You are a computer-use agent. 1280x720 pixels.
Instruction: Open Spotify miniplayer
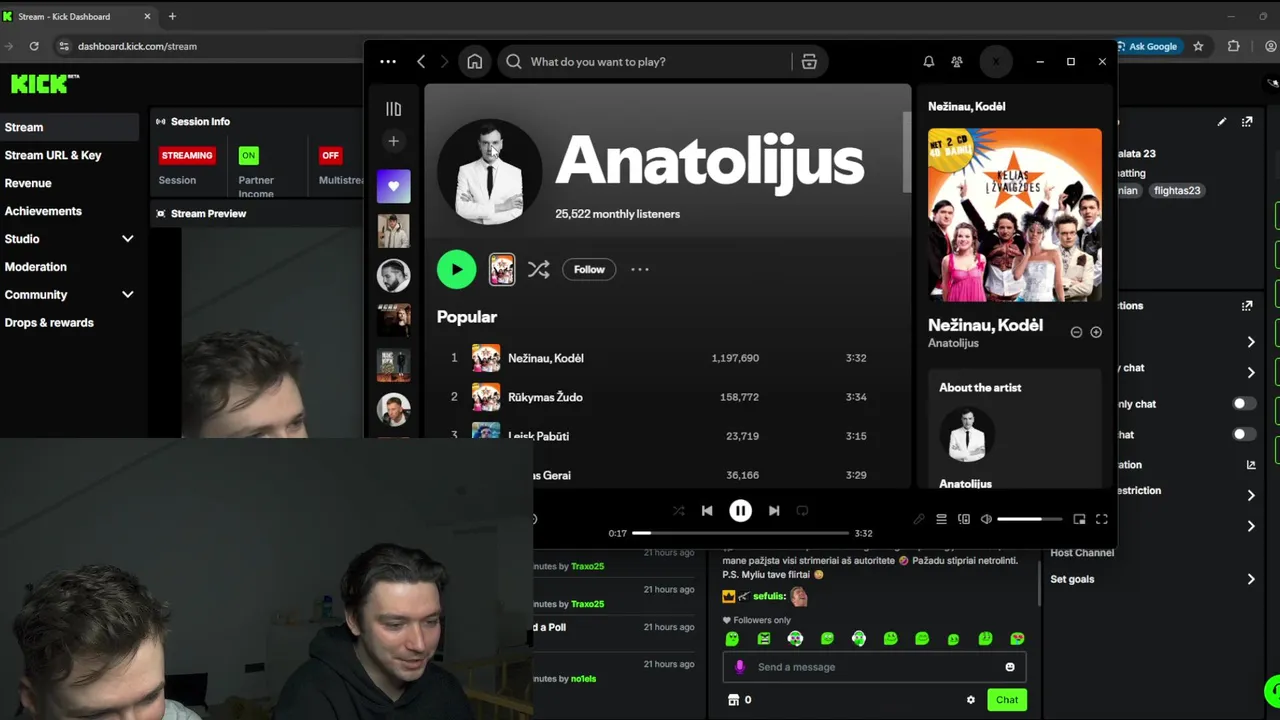coord(1079,519)
